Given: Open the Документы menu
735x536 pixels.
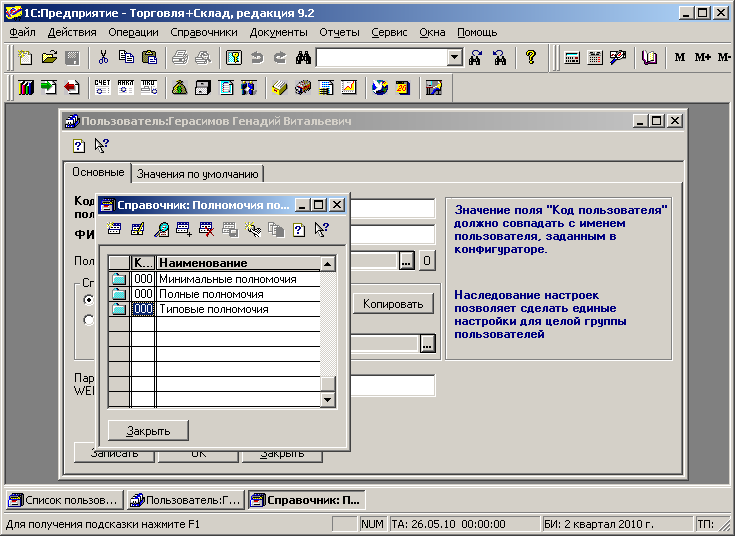Looking at the screenshot, I should tap(278, 32).
